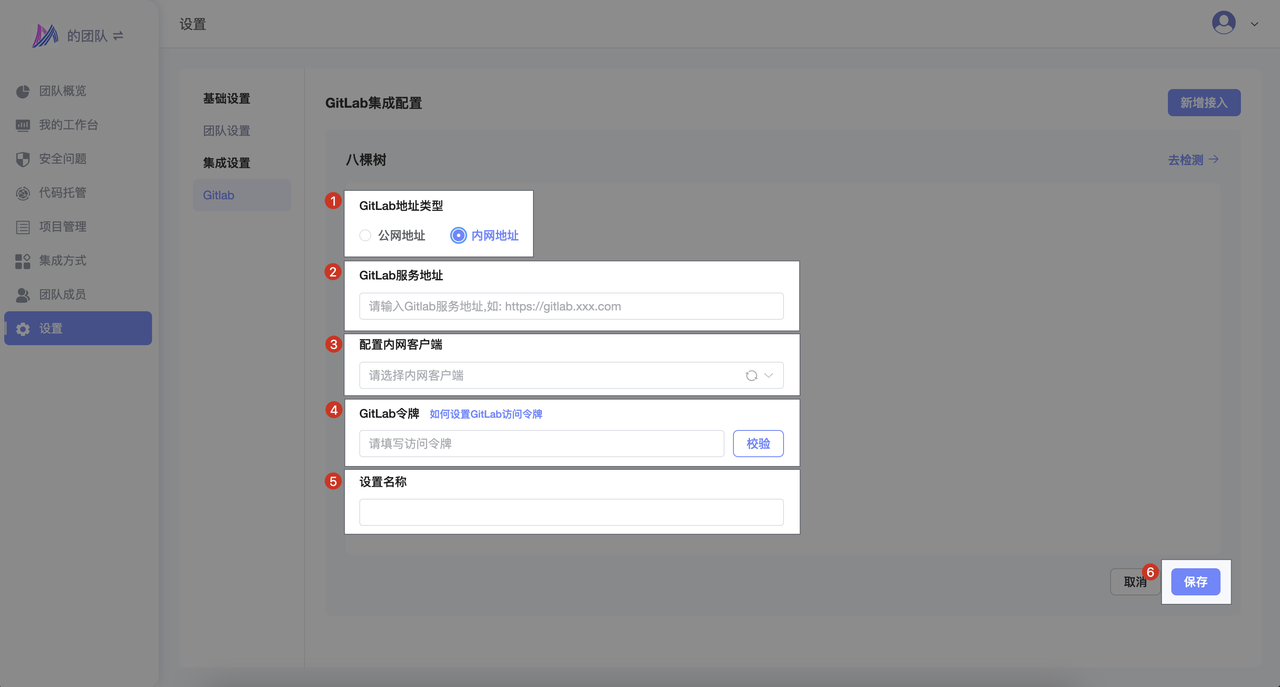This screenshot has height=687, width=1280.
Task: Click the 去检测 link with arrow
Action: tap(1193, 160)
